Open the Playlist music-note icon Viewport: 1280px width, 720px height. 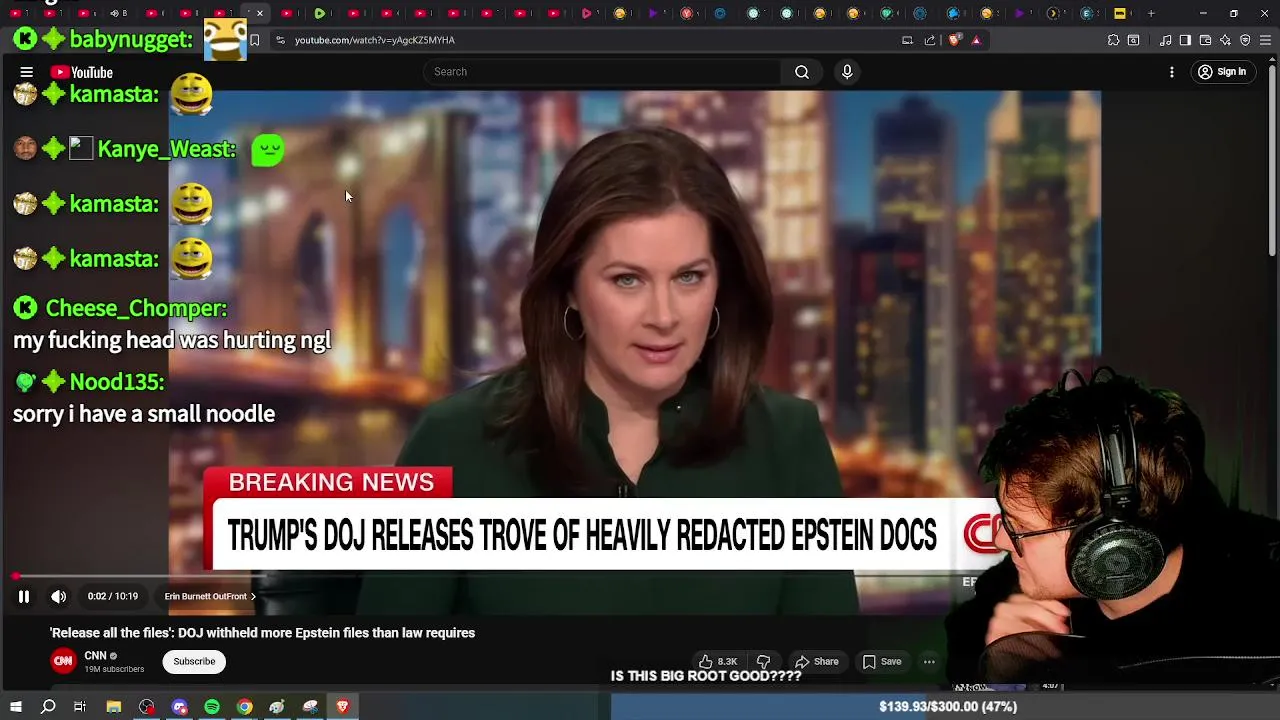[x=1165, y=40]
